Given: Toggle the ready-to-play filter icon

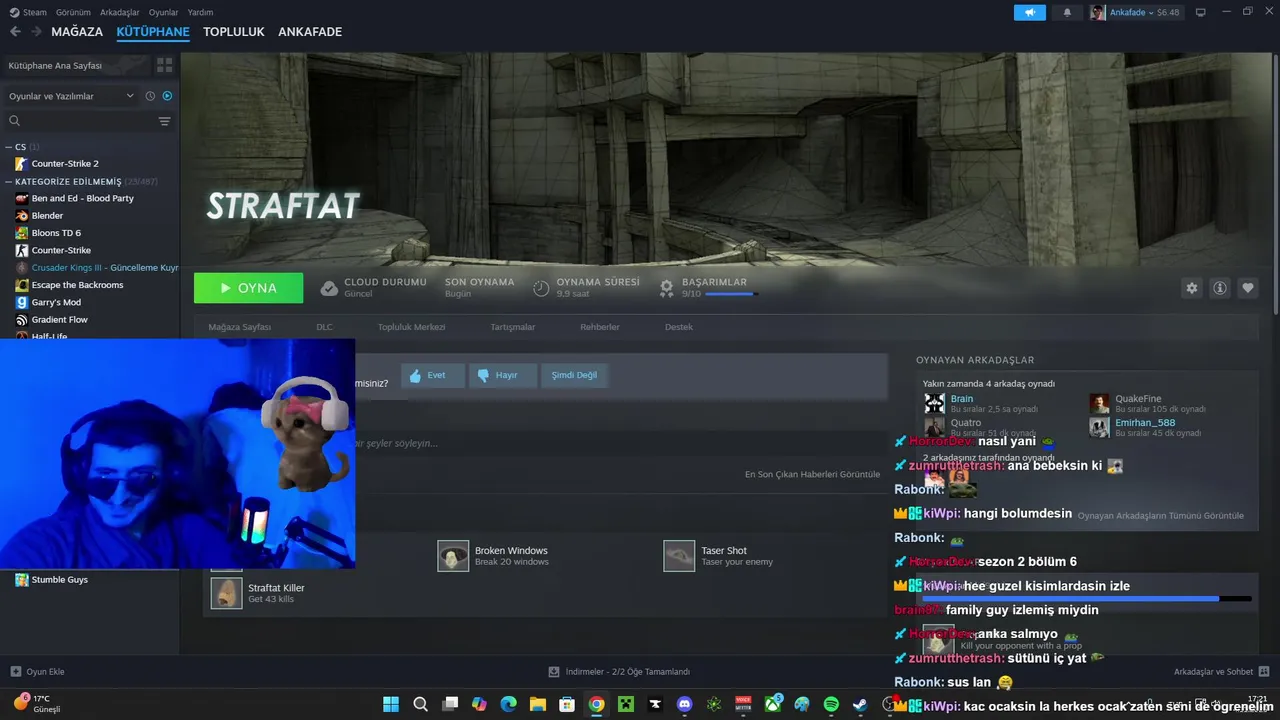Looking at the screenshot, I should [x=167, y=96].
